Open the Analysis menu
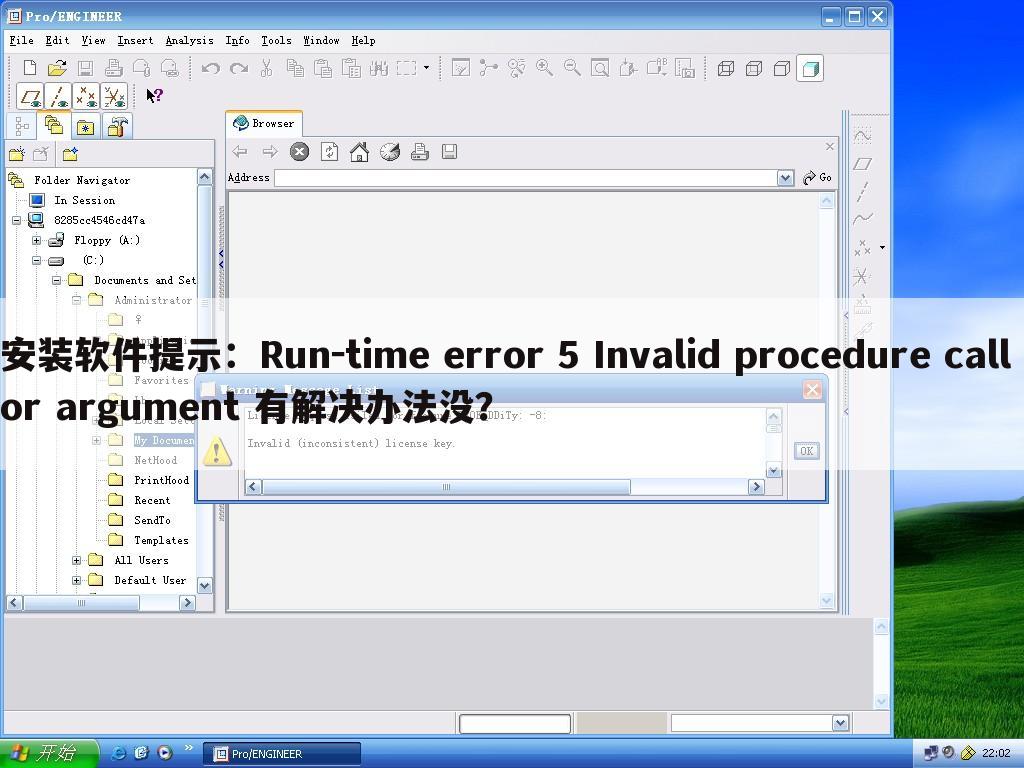 coord(189,40)
